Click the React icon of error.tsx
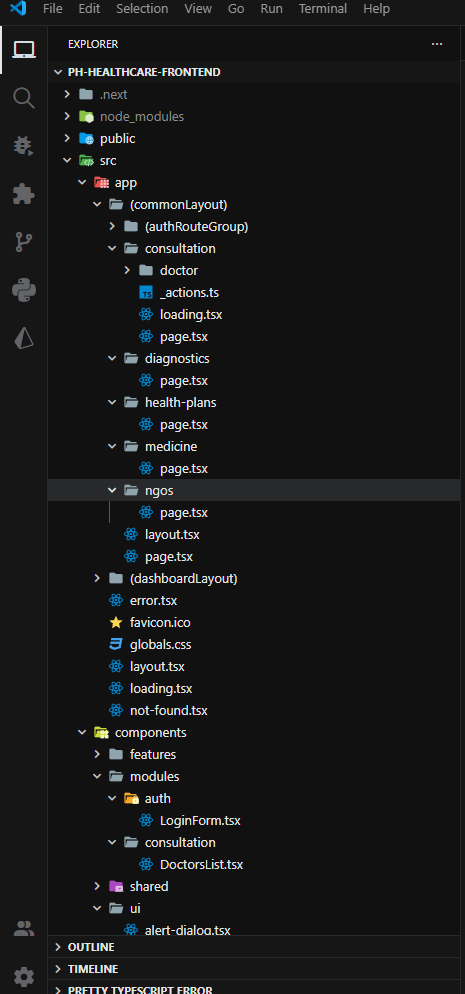 click(115, 600)
